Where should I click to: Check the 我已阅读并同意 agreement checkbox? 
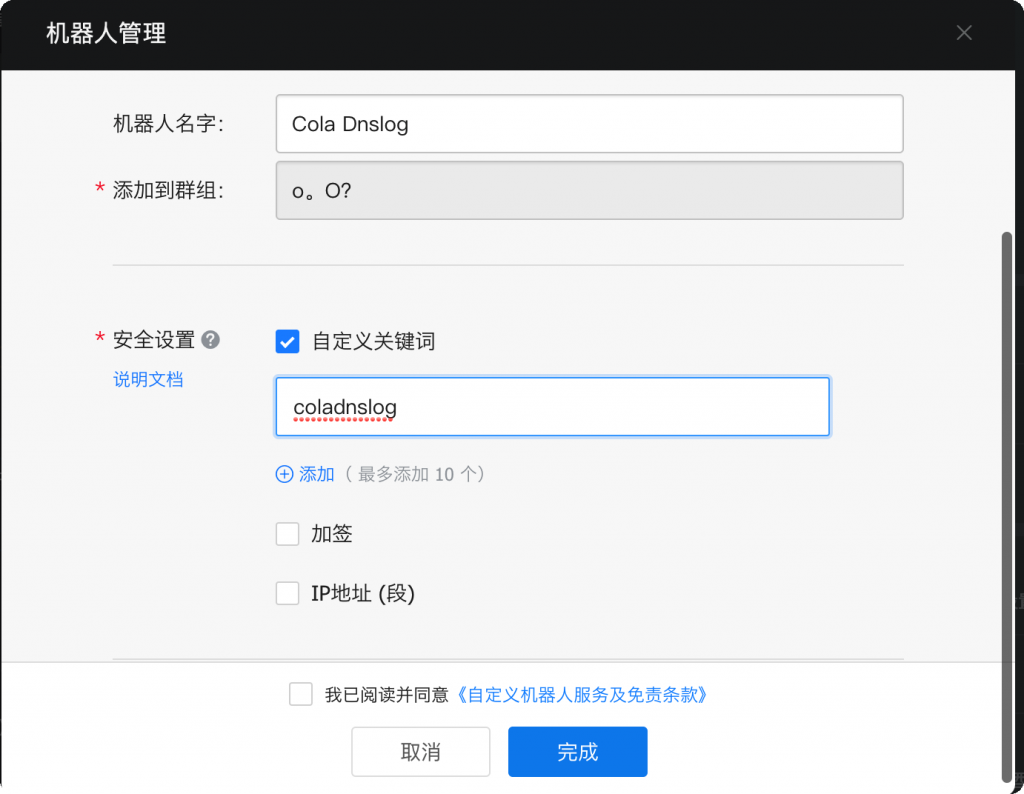pos(301,693)
